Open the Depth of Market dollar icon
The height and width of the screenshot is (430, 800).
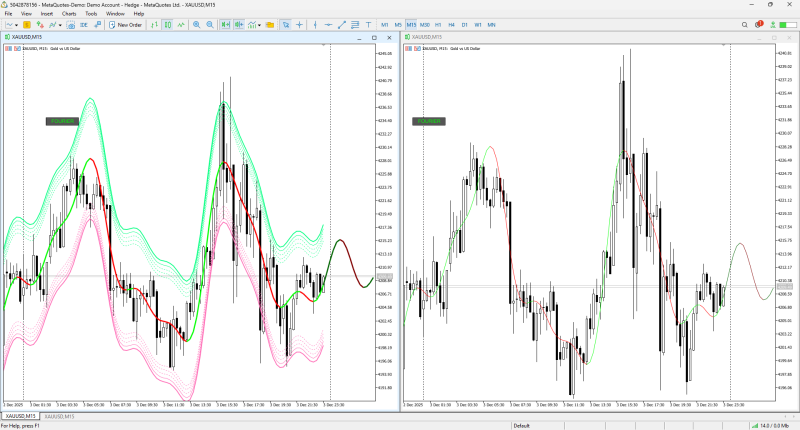pos(27,24)
